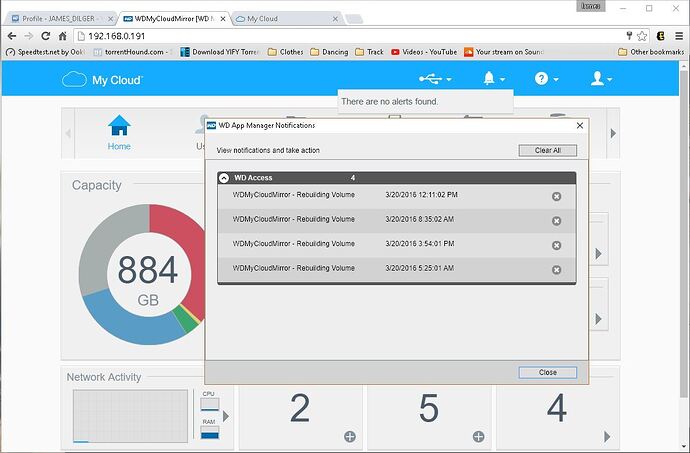The height and width of the screenshot is (453, 690).
Task: Go to the Home navigation icon
Action: pos(119,133)
